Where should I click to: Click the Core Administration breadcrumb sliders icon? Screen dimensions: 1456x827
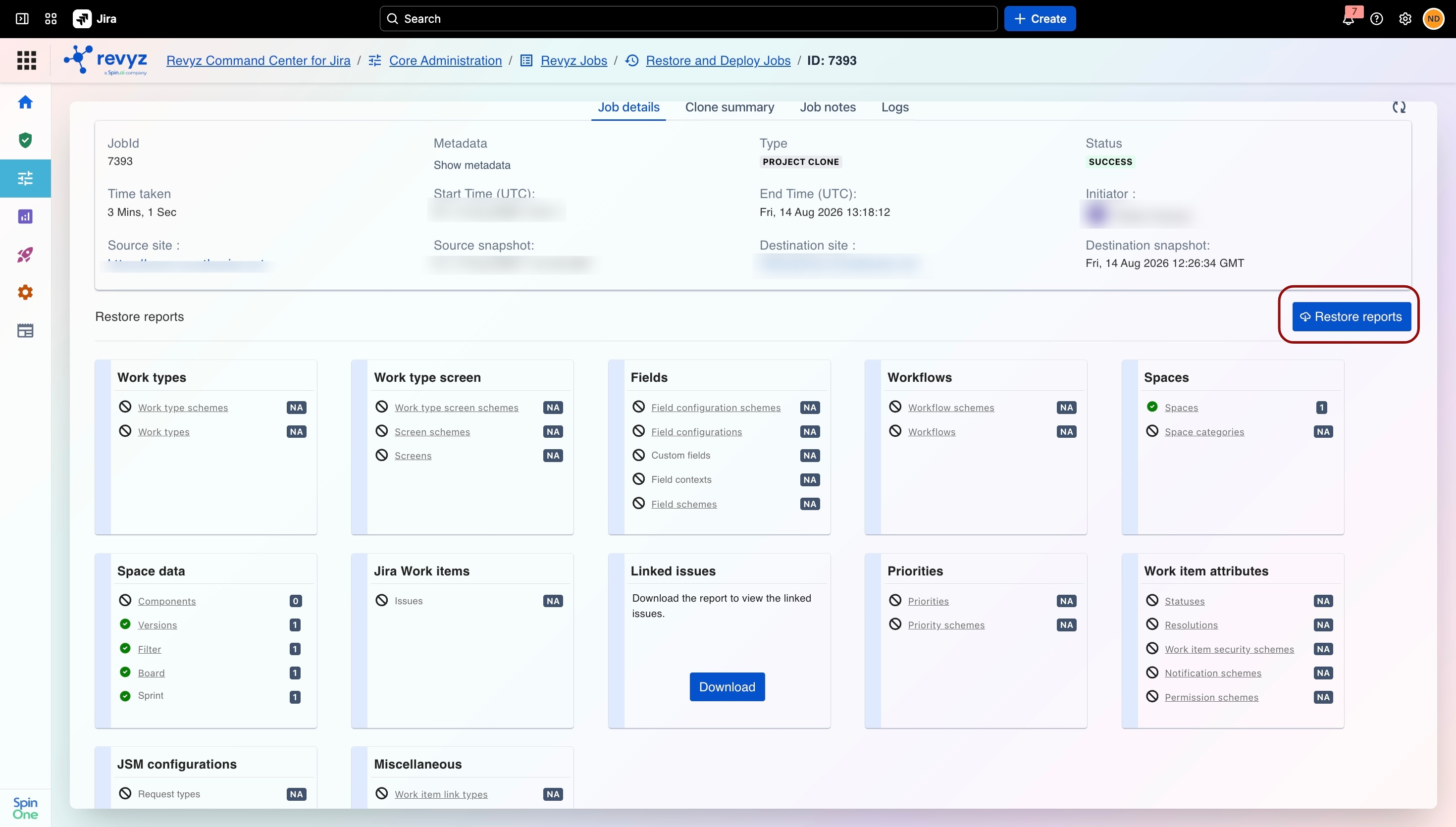(x=375, y=60)
